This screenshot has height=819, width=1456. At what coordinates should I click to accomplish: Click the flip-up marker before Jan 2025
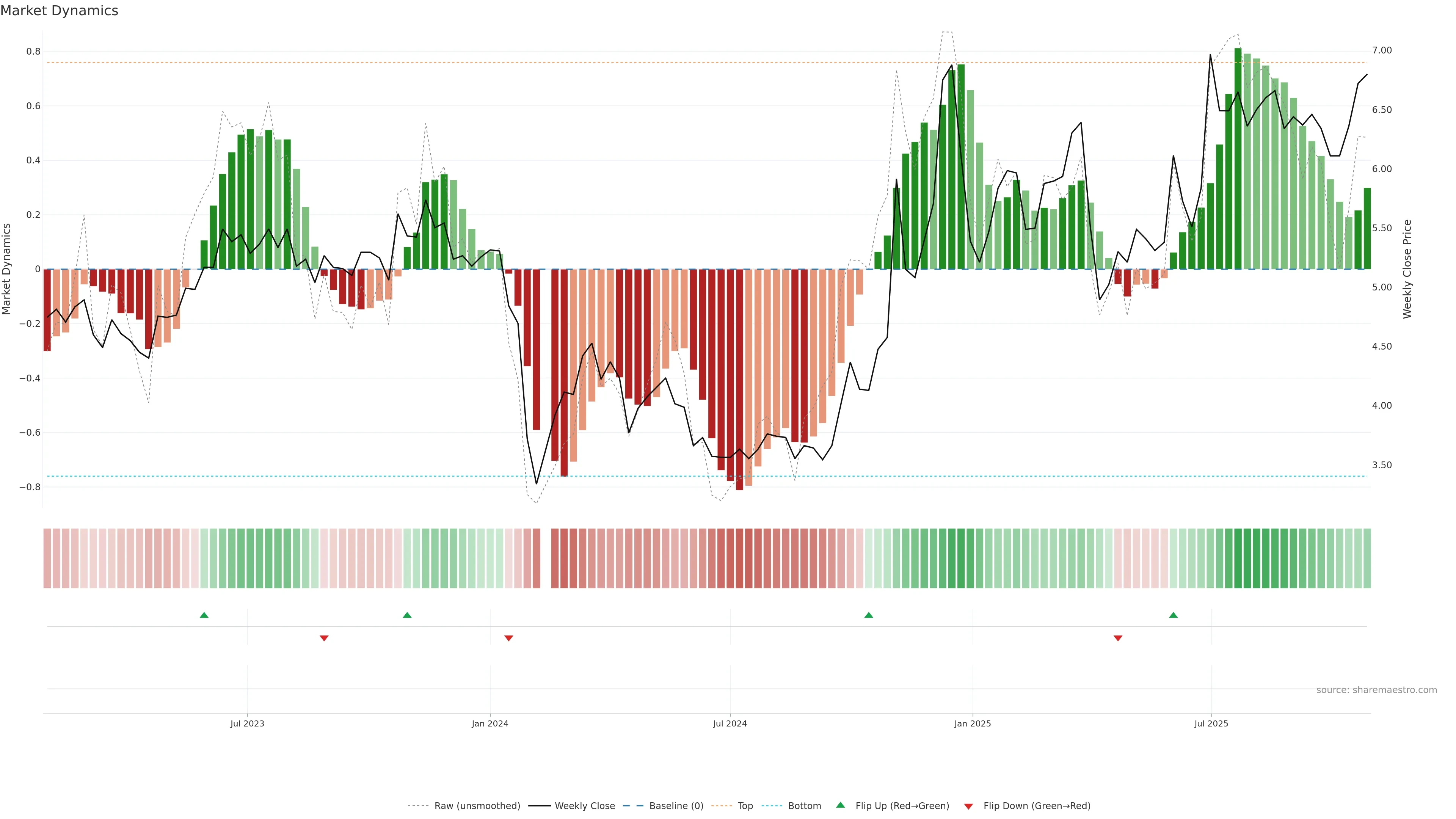[869, 615]
